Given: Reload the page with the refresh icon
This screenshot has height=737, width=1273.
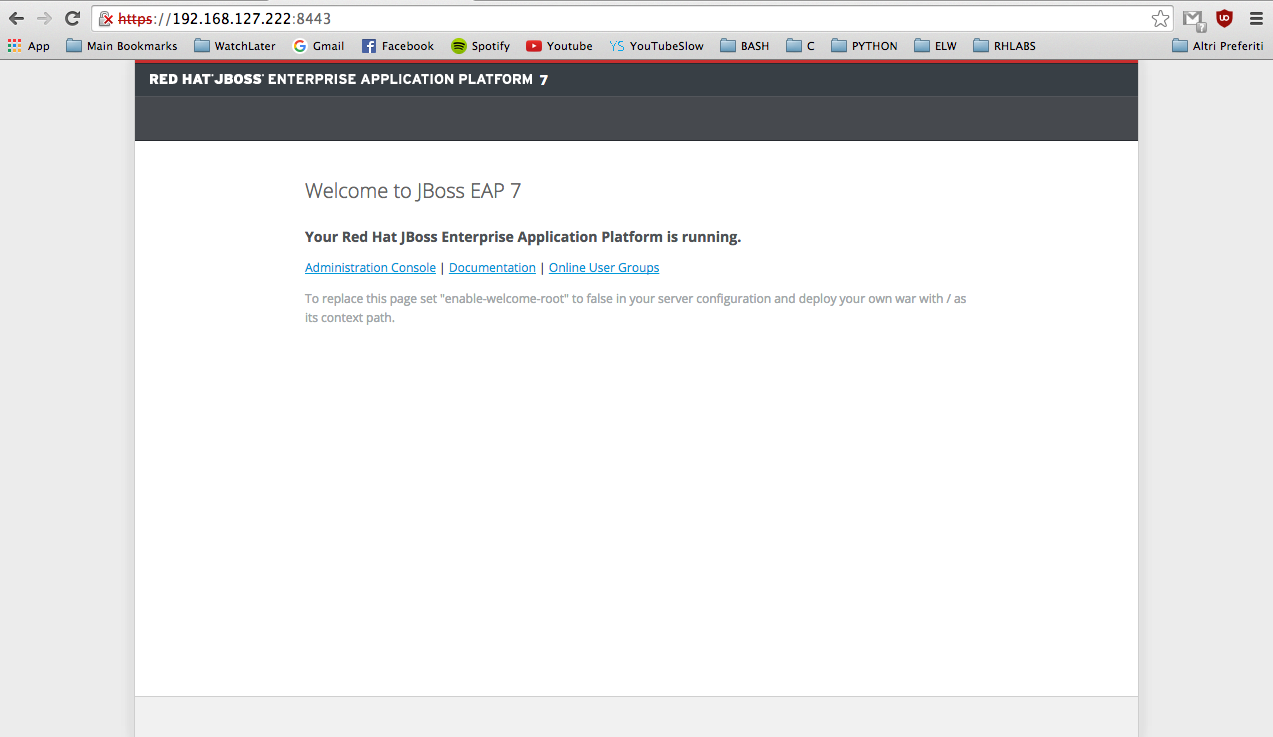Looking at the screenshot, I should [72, 18].
